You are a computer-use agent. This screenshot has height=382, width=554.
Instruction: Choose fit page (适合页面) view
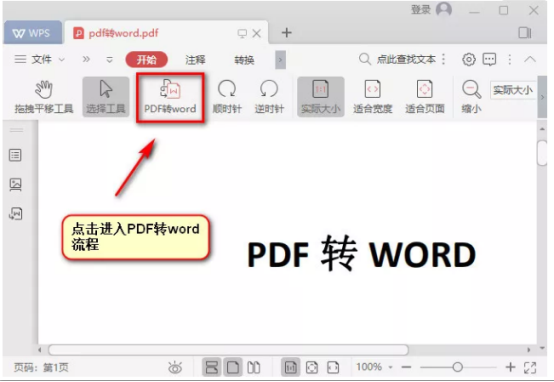424,96
